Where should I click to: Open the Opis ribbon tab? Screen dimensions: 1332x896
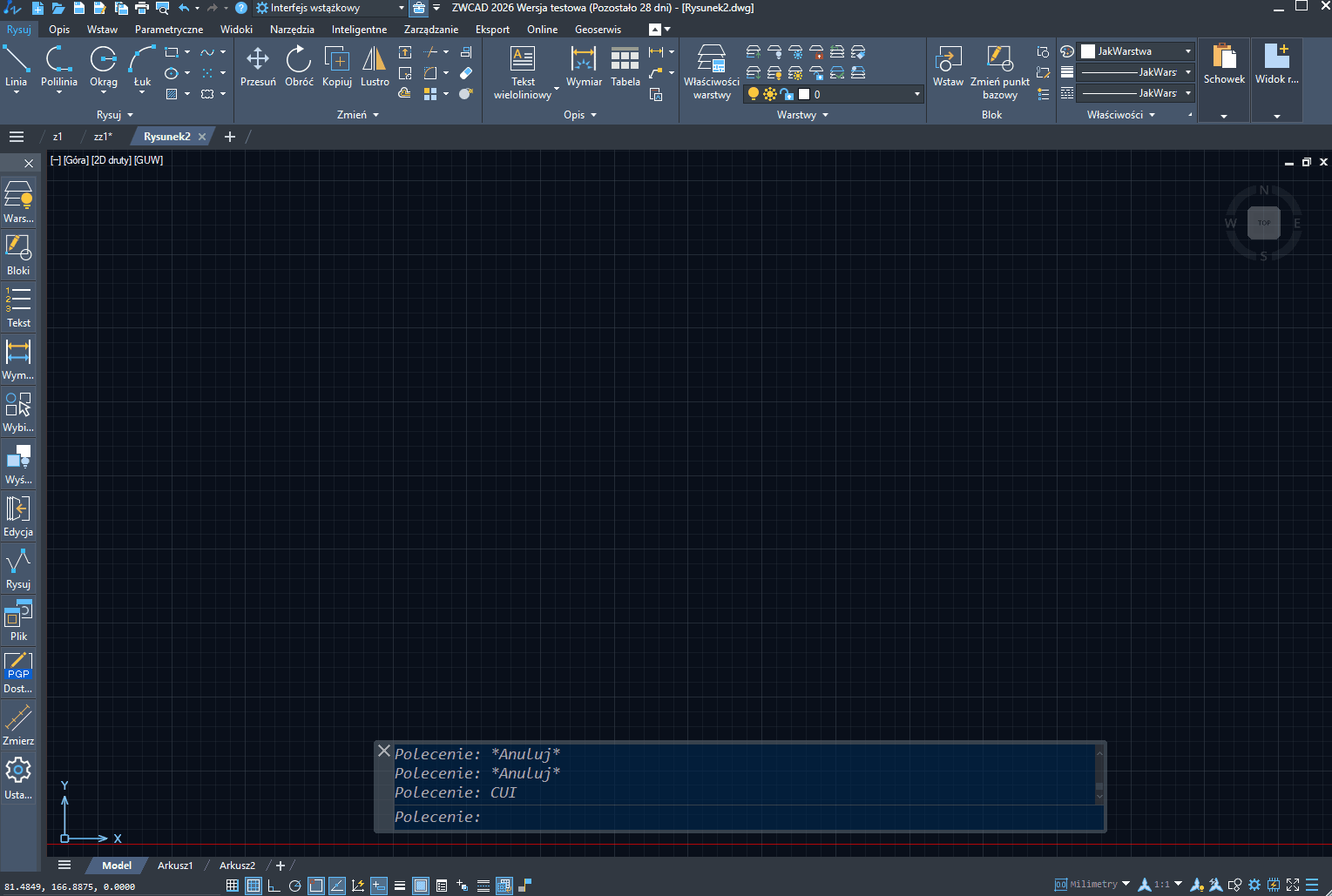59,30
